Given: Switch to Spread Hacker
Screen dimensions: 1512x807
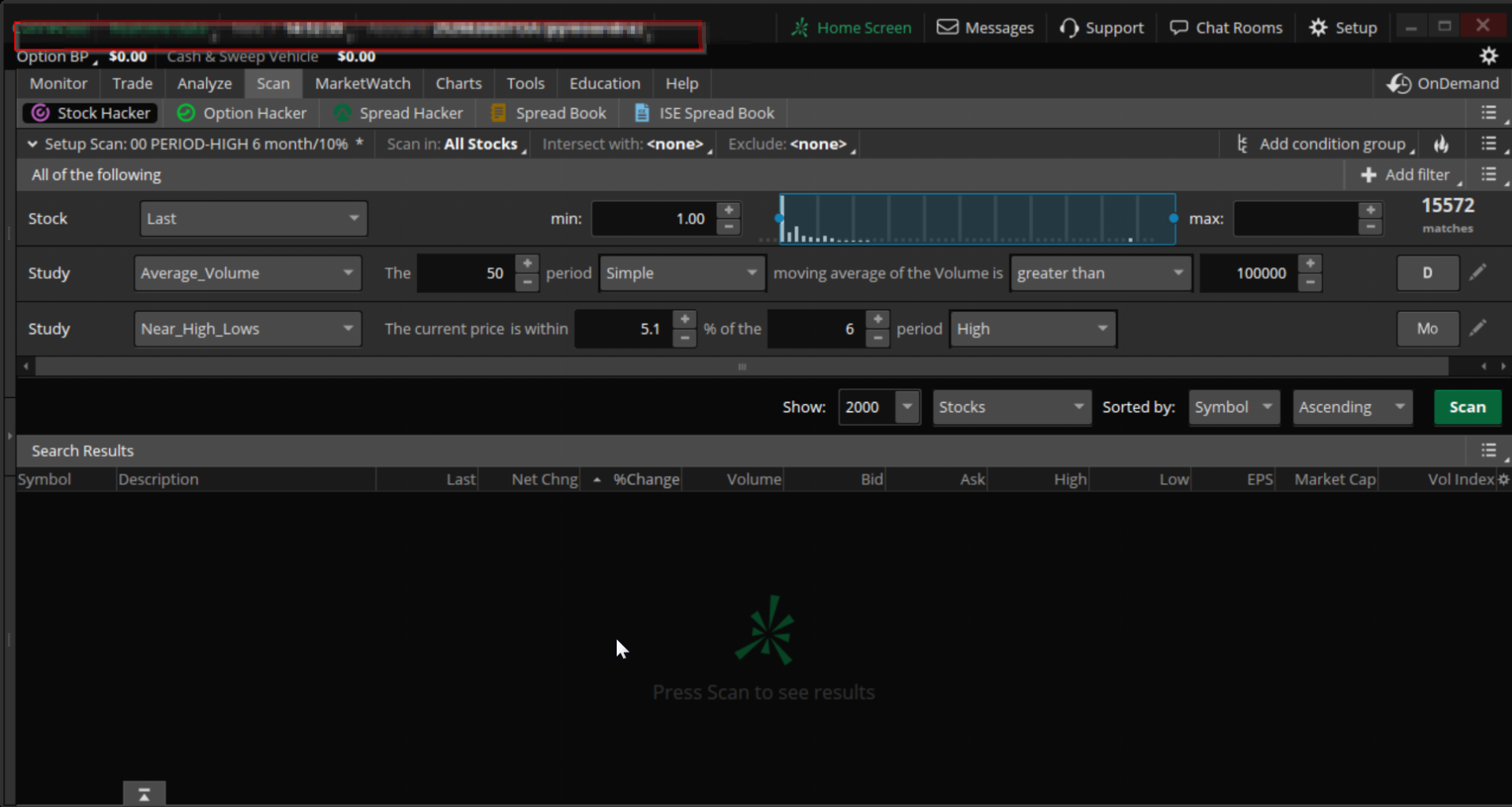Looking at the screenshot, I should click(x=399, y=113).
